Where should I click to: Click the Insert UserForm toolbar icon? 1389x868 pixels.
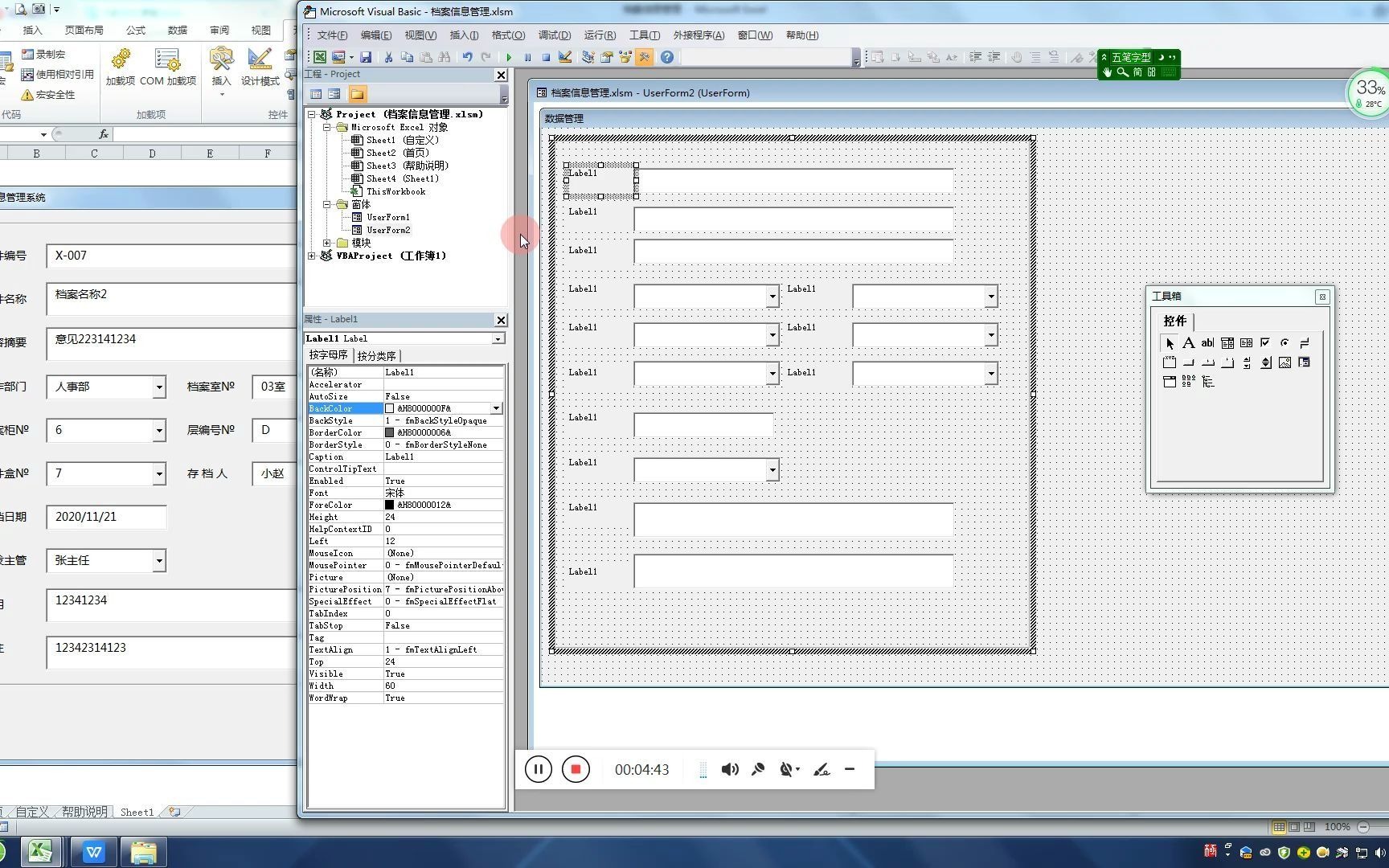338,57
